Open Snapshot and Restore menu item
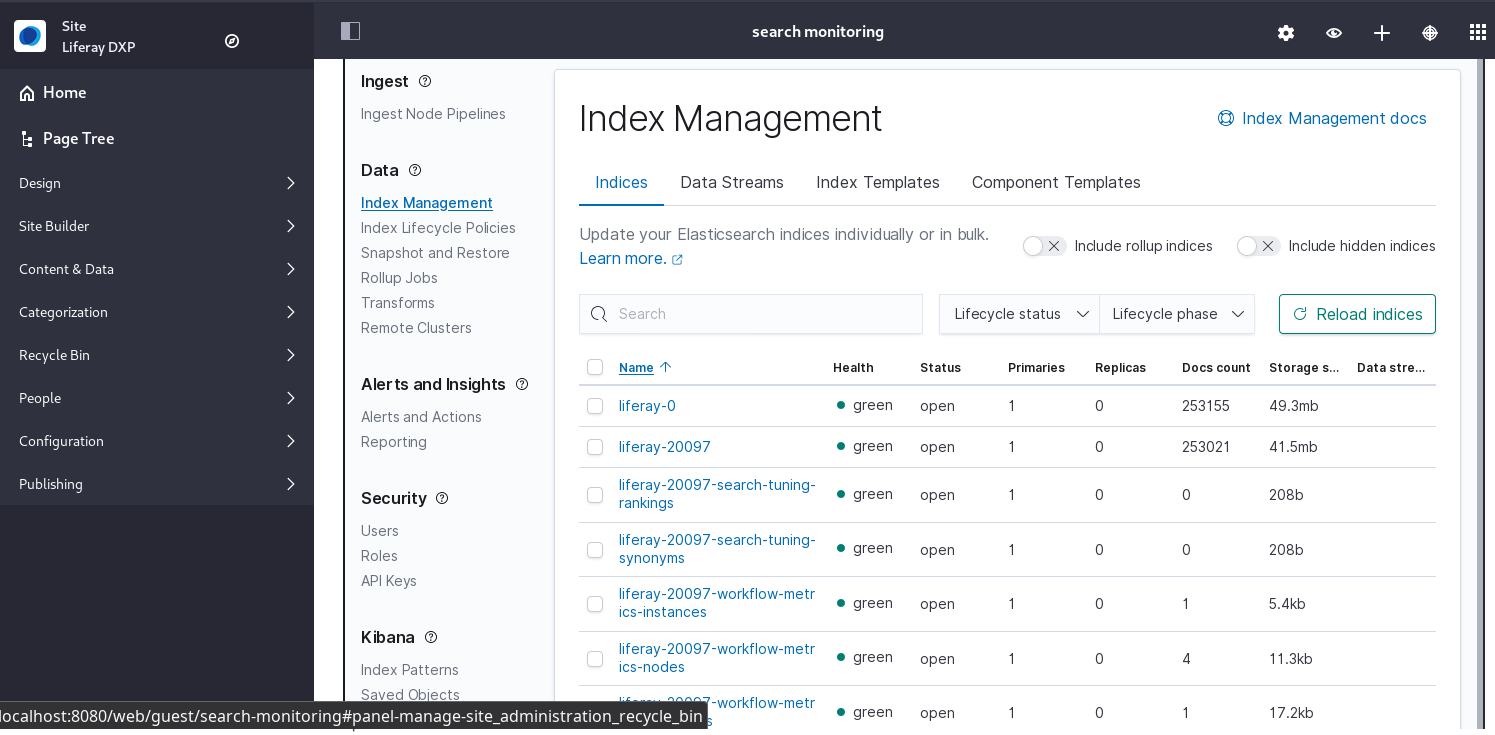The image size is (1495, 735). (435, 253)
